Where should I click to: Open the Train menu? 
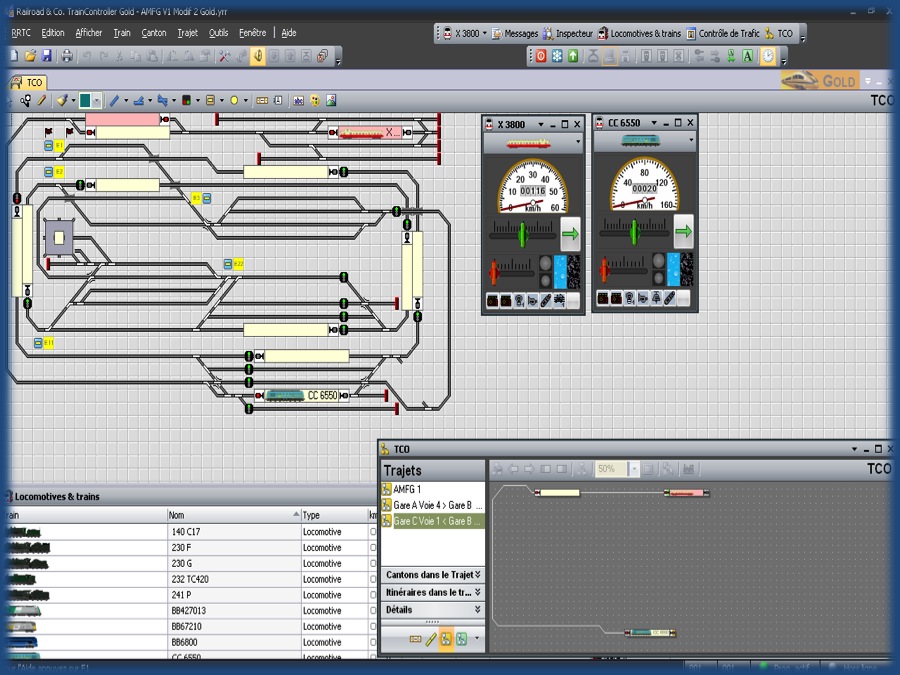[122, 33]
